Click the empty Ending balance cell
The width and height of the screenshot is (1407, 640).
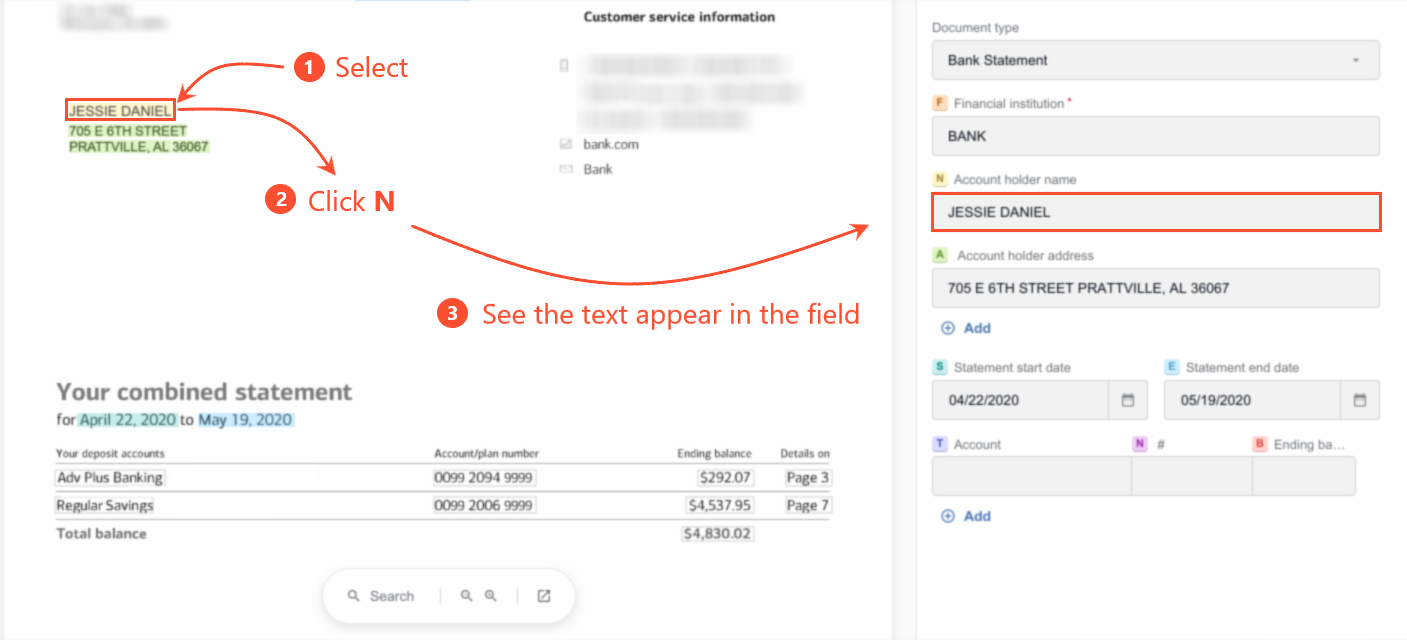tap(1304, 476)
